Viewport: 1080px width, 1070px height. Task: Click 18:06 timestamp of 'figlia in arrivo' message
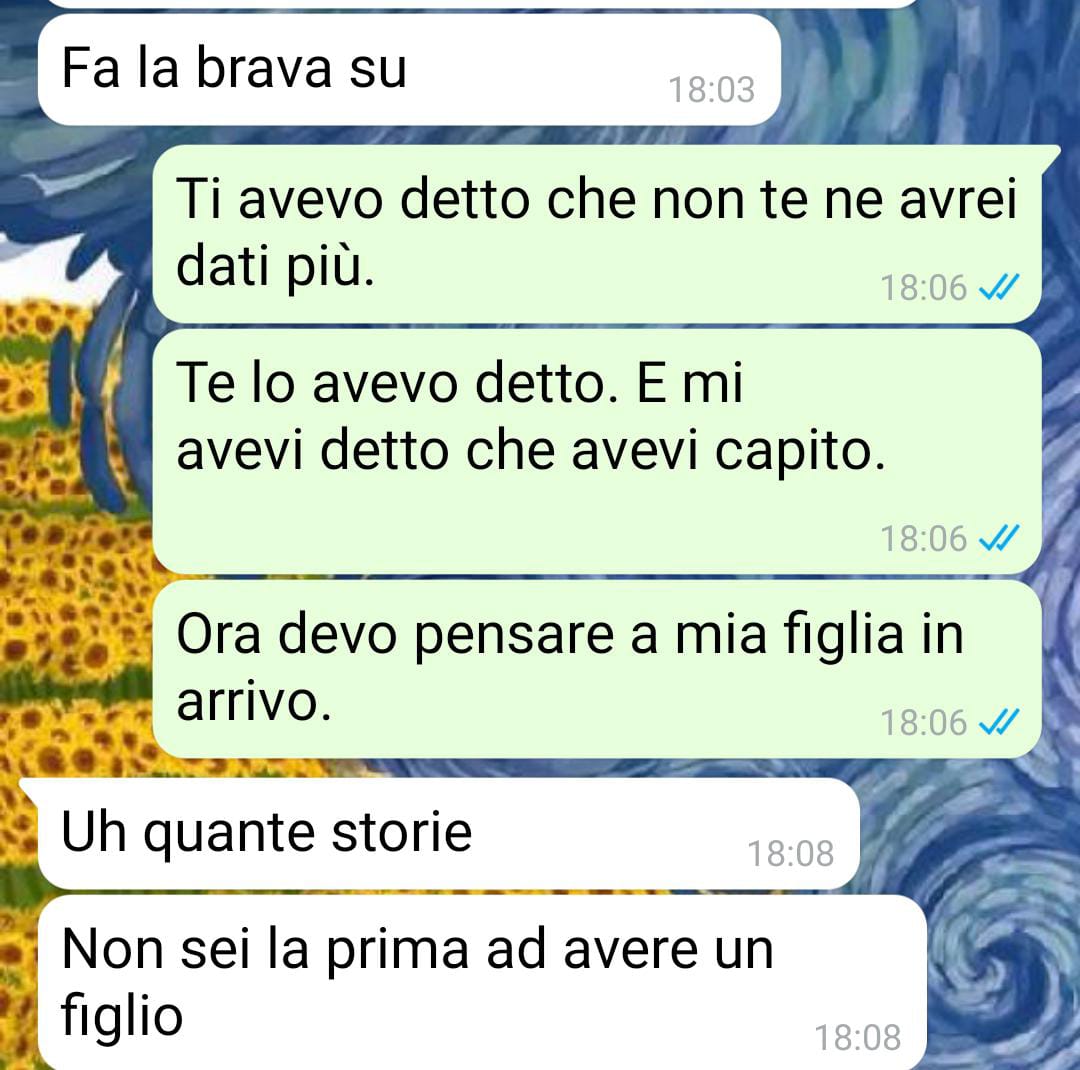pyautogui.click(x=924, y=723)
